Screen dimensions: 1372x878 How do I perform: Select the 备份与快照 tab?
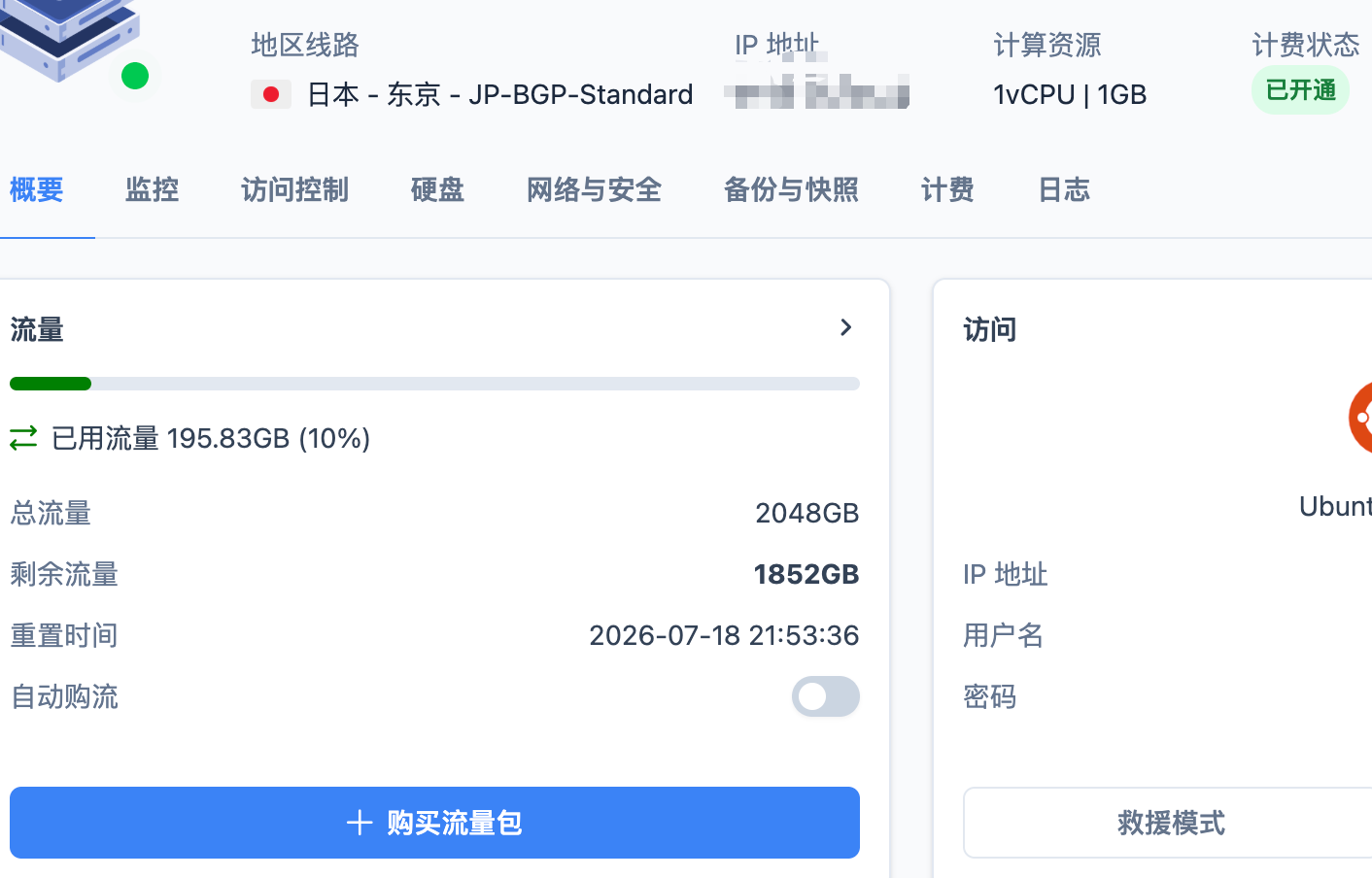click(x=792, y=189)
